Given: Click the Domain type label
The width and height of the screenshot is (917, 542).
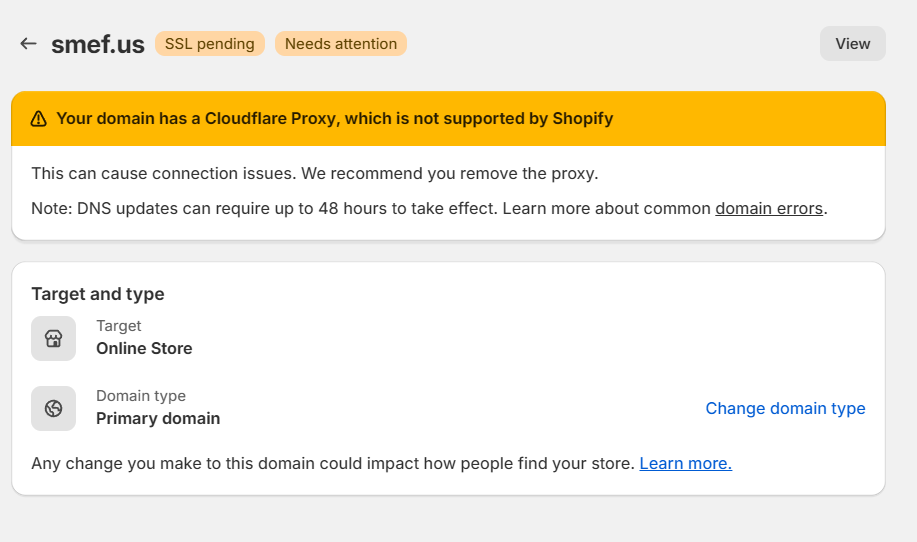Looking at the screenshot, I should [x=141, y=396].
